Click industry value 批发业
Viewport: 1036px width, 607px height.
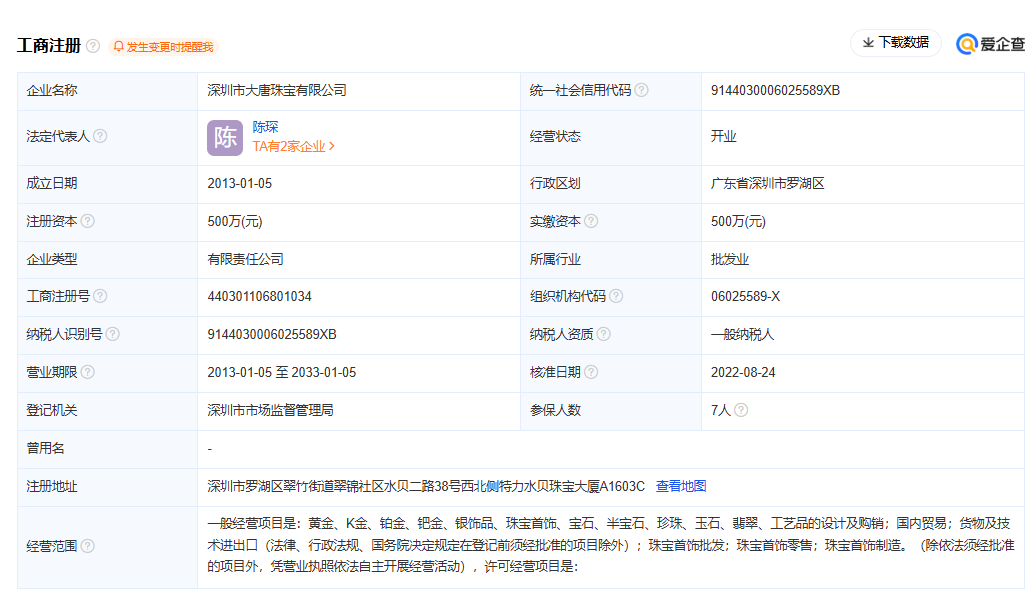(730, 260)
